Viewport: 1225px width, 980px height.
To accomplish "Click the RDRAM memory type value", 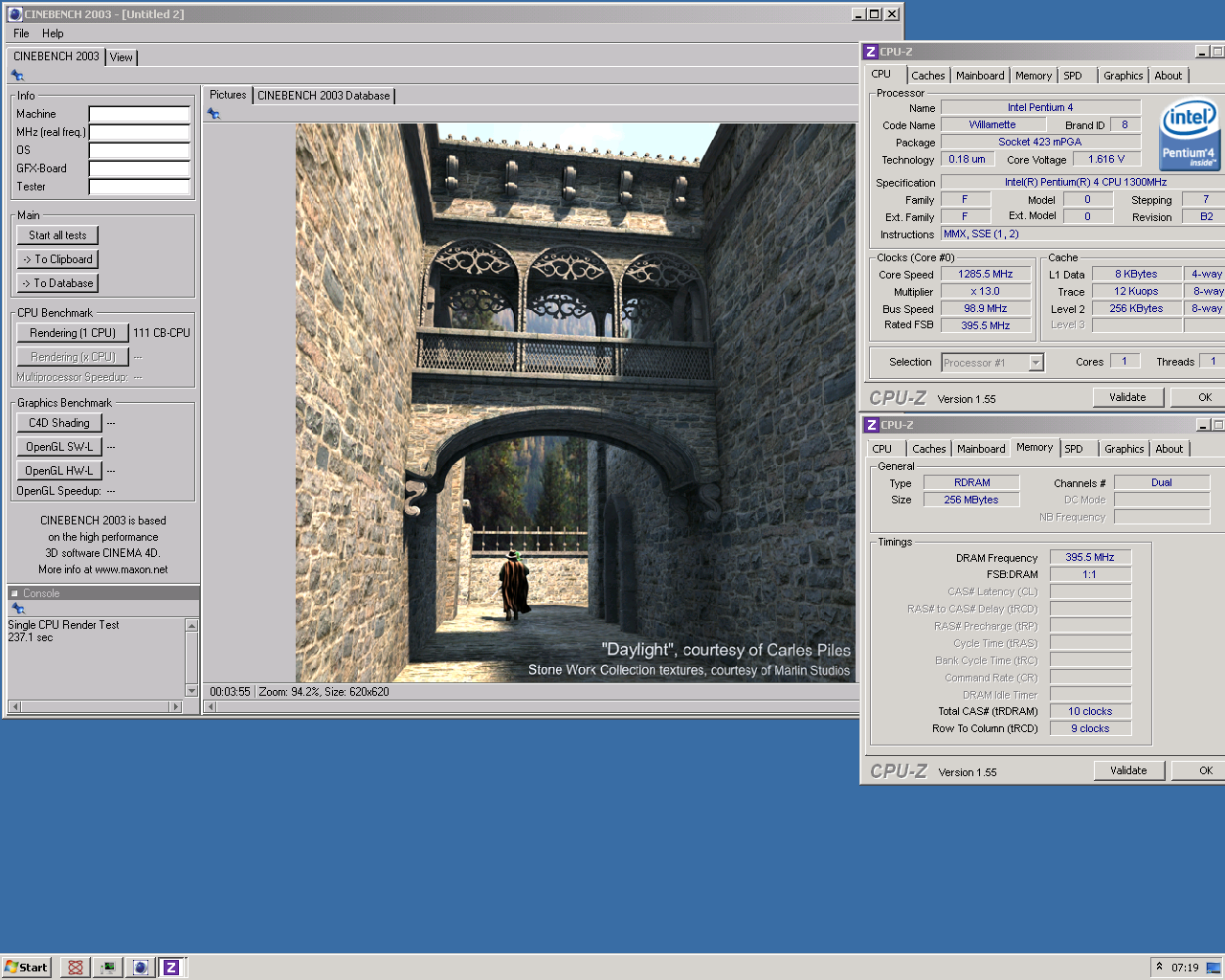I will (972, 483).
